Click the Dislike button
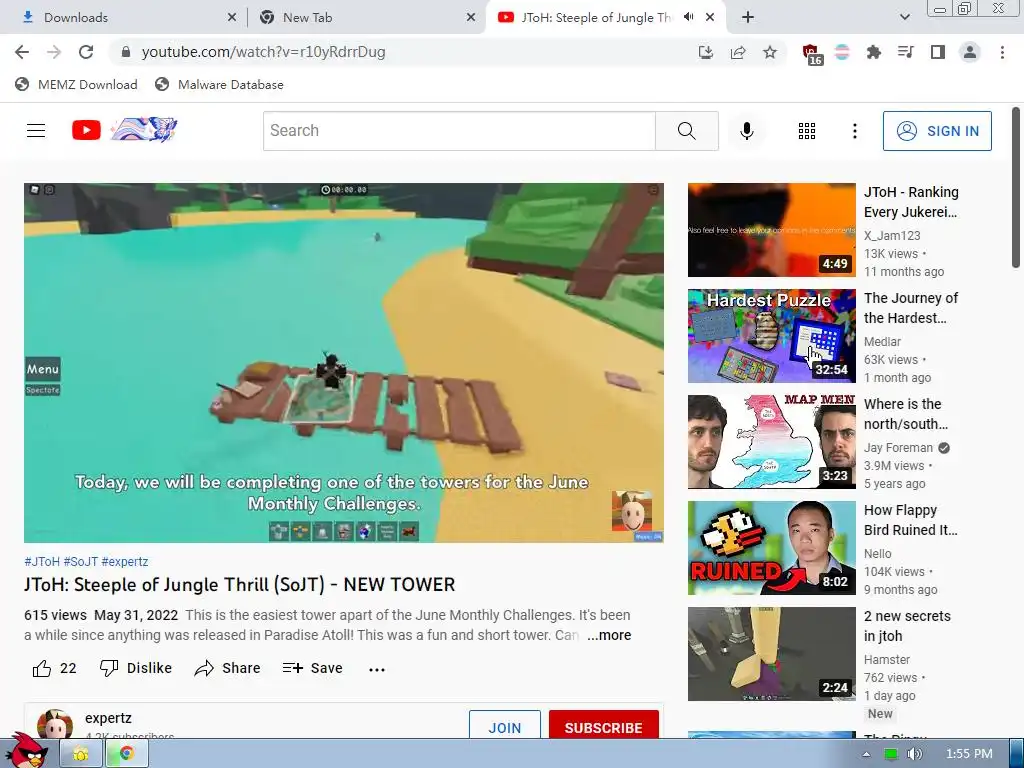Screen dimensions: 1024x768 136,668
